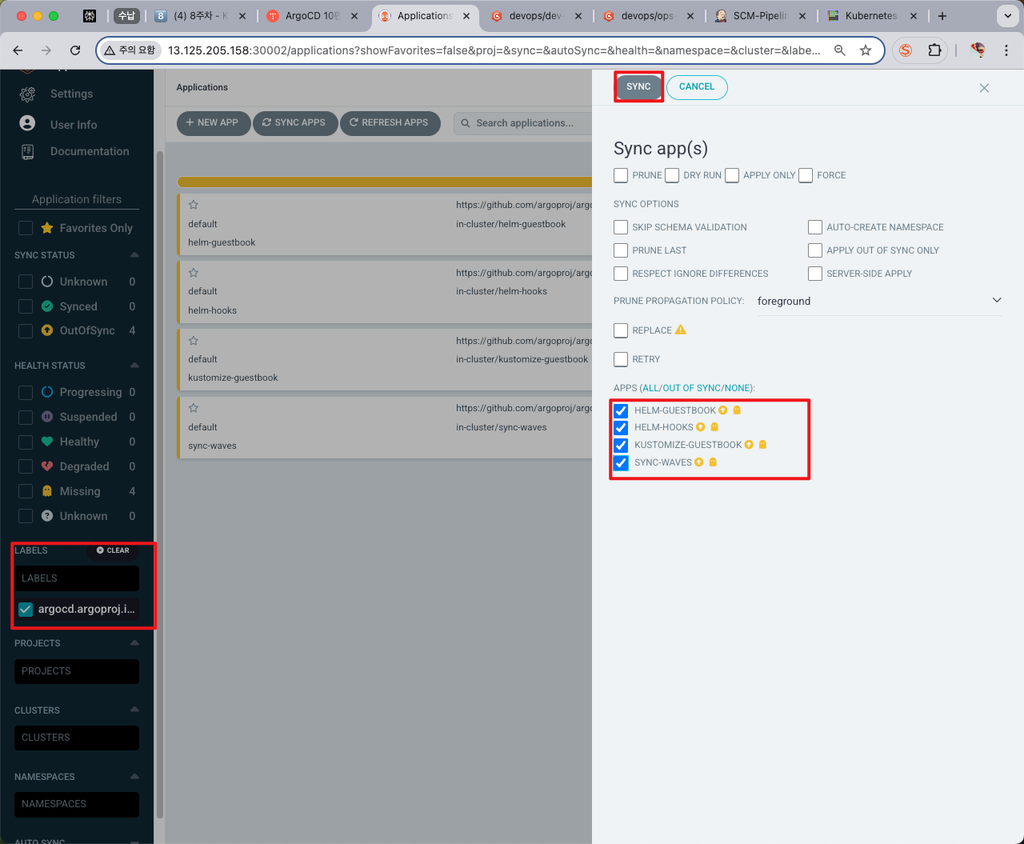Check the Favorites Only filter
Screen dimensions: 1024x844
point(25,228)
